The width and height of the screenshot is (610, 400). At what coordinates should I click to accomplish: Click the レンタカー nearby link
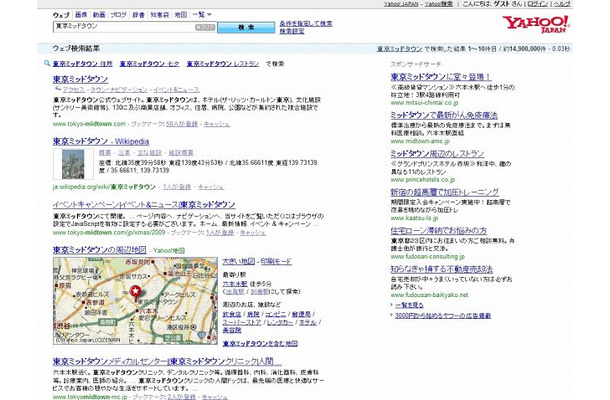pyautogui.click(x=280, y=322)
